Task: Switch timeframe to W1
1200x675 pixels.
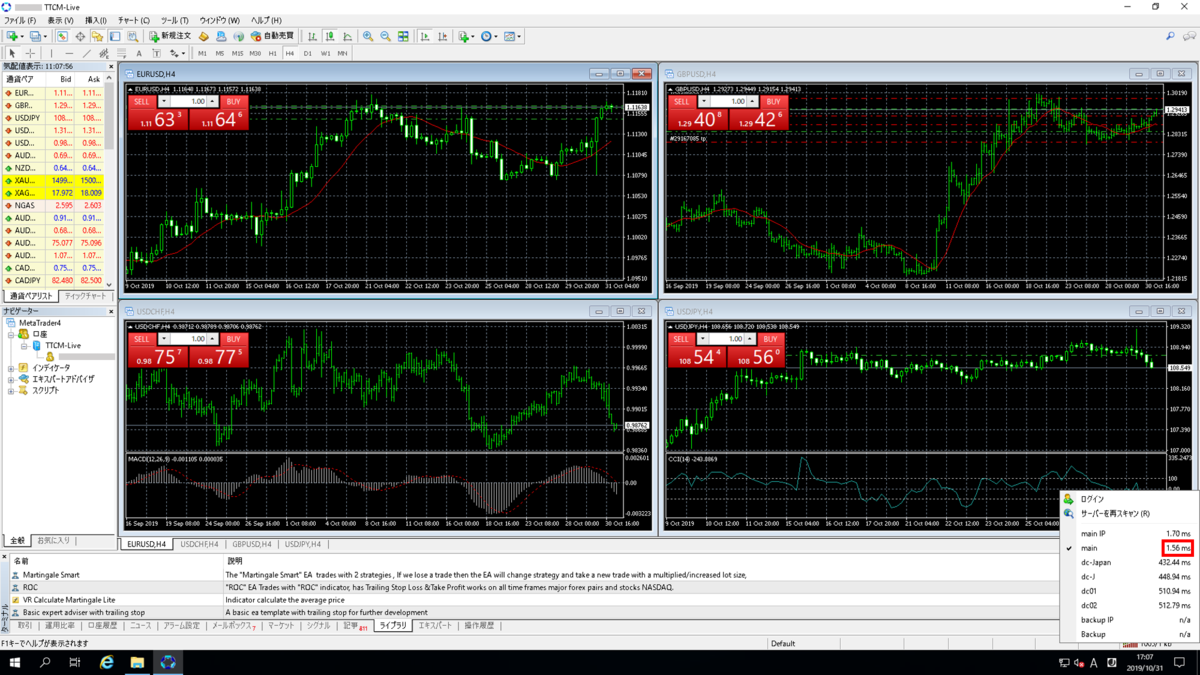Action: (x=325, y=53)
